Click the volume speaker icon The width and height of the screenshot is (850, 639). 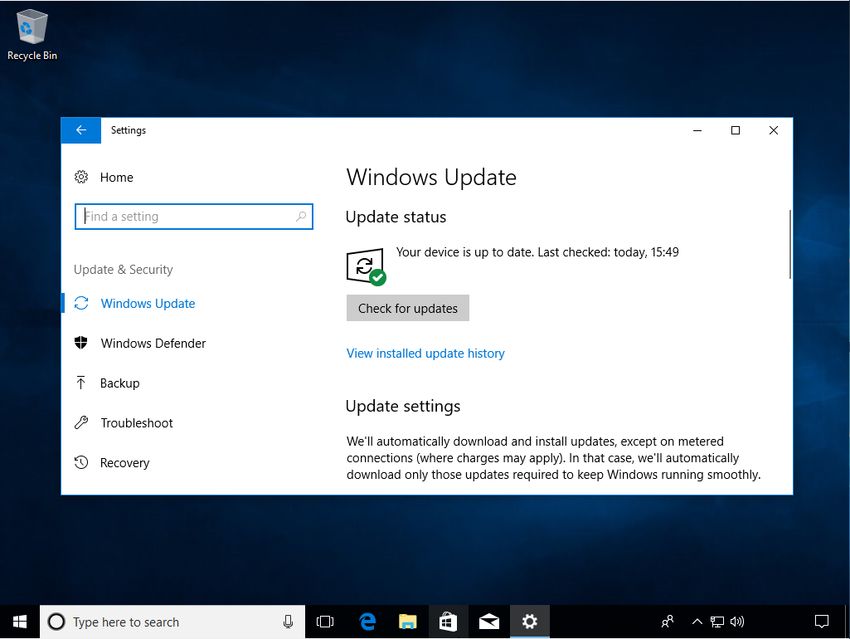tap(737, 622)
